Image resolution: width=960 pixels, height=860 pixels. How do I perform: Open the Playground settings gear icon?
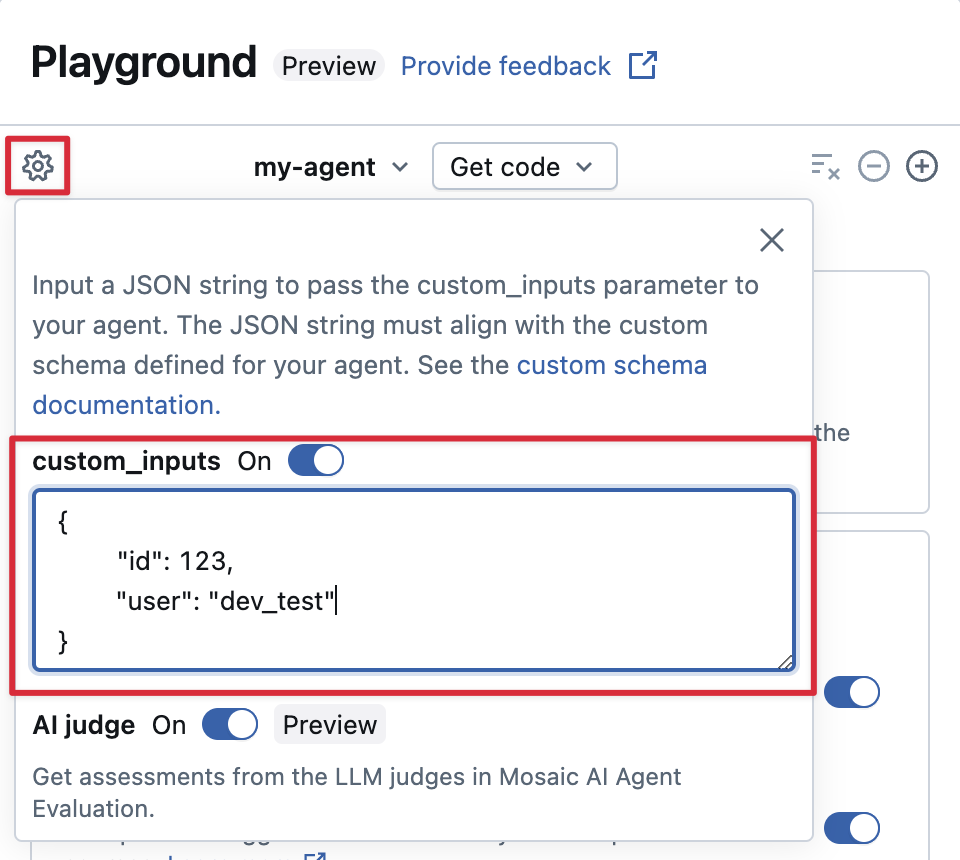point(37,166)
